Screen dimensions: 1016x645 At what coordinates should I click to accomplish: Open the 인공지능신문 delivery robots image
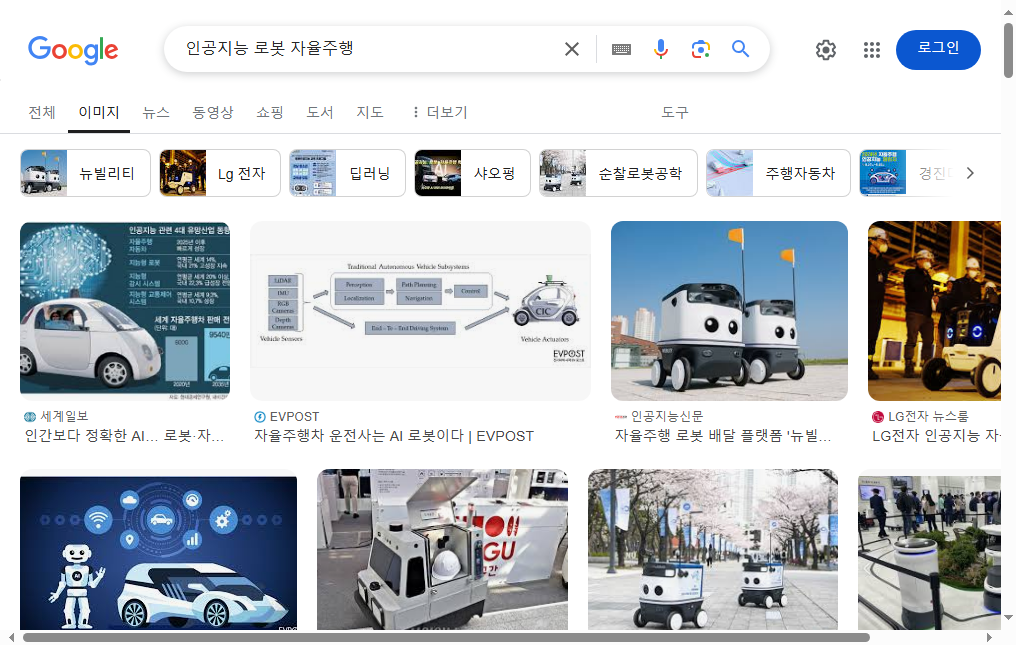point(729,311)
